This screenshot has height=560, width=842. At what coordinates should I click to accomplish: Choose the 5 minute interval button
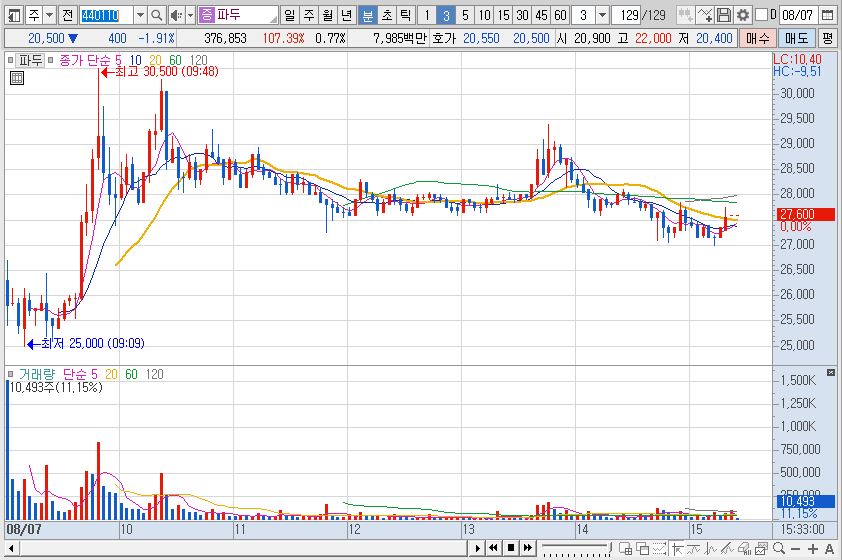coord(465,15)
